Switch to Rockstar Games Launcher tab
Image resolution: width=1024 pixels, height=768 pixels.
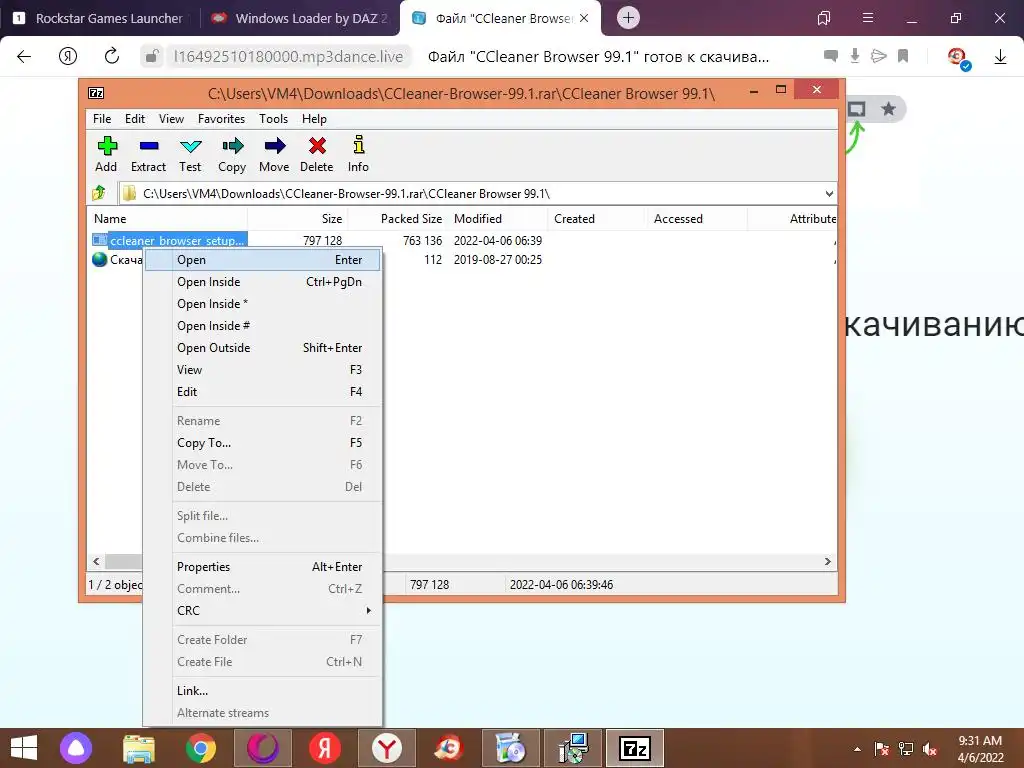(99, 18)
